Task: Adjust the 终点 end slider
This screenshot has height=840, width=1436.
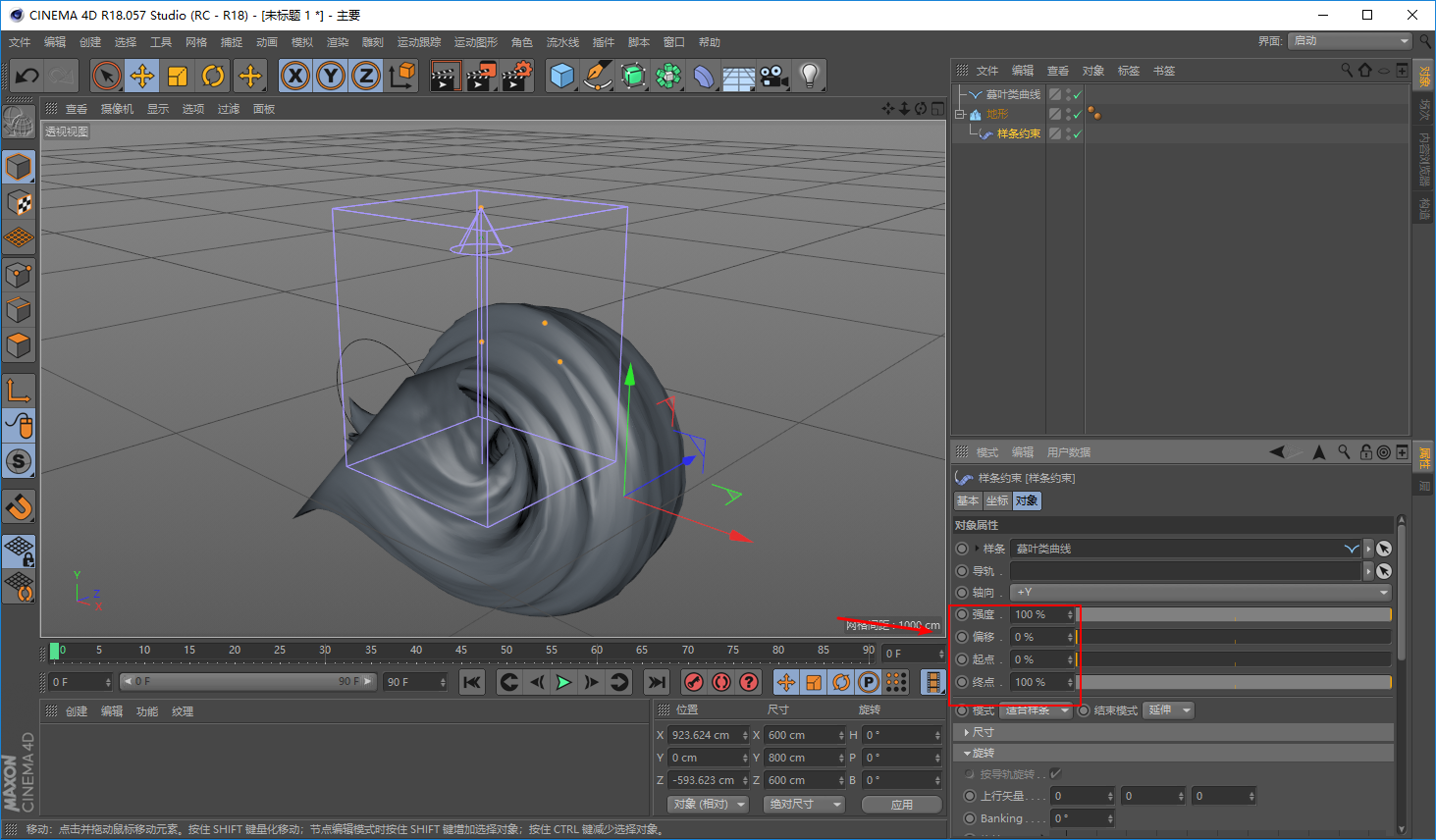Action: [1235, 682]
